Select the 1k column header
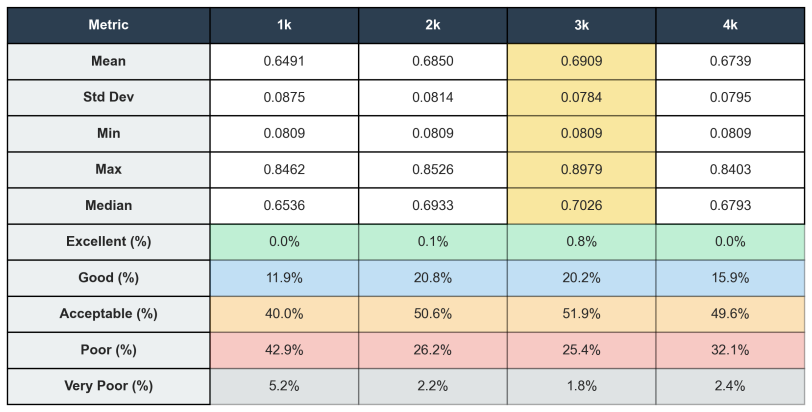812x412 pixels. point(284,25)
